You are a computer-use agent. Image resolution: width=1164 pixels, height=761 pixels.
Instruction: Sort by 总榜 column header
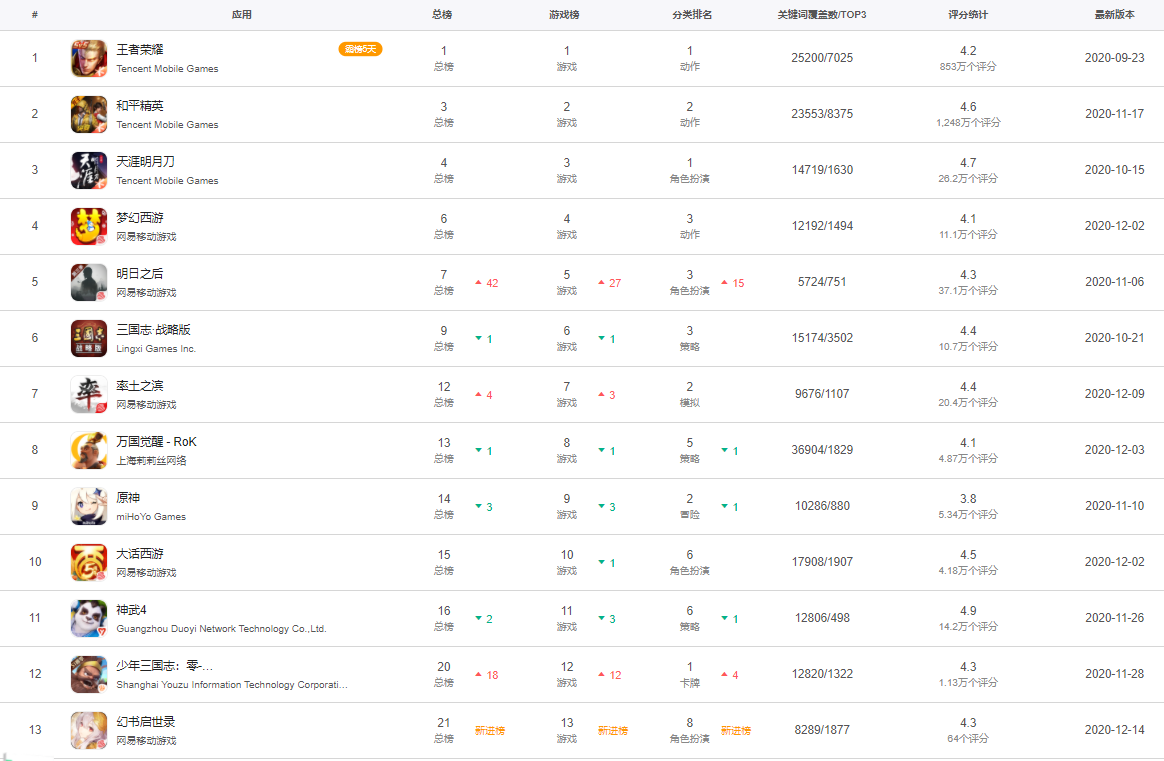click(x=442, y=15)
